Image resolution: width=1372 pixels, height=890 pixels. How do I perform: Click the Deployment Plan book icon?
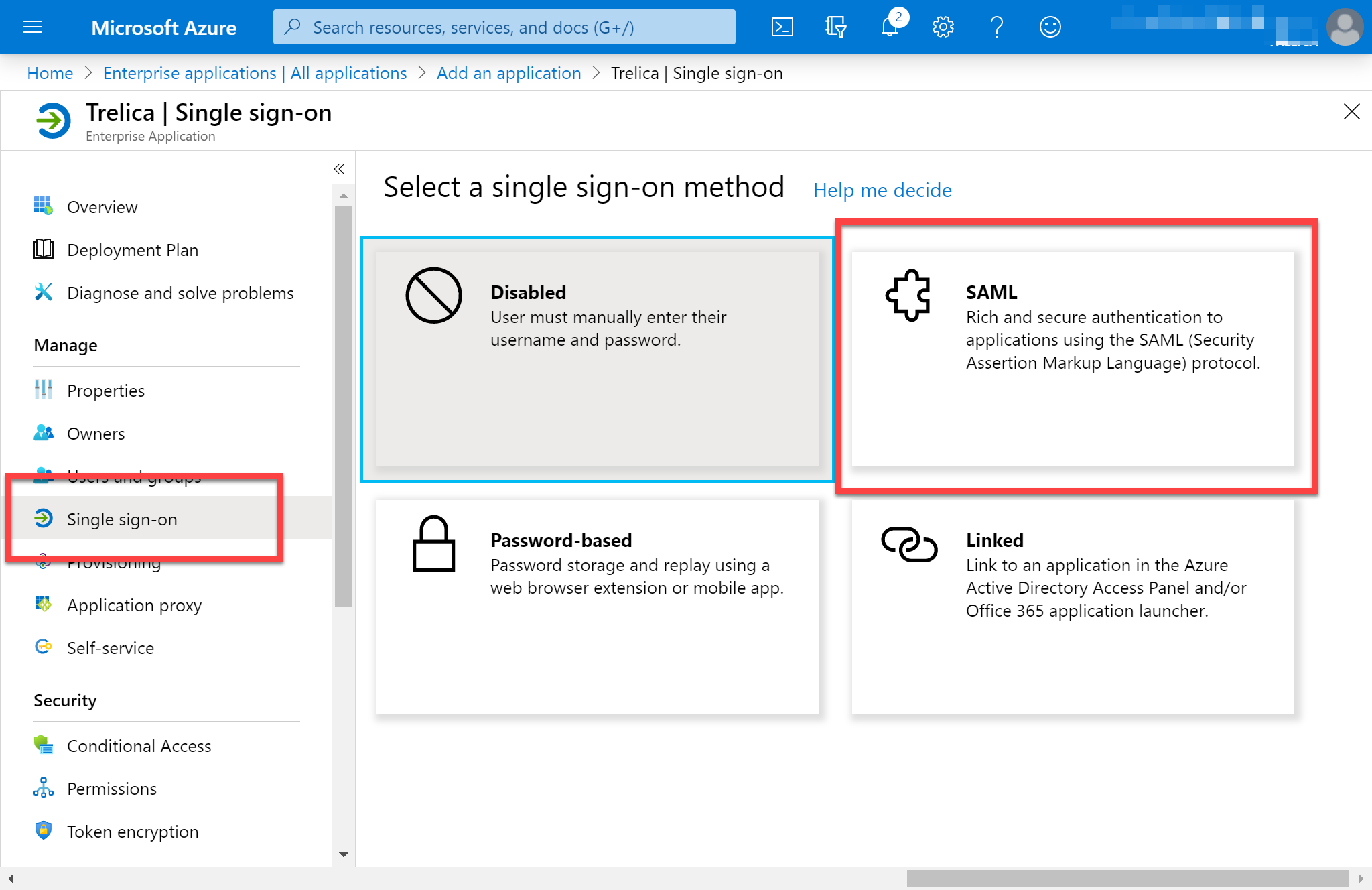click(44, 249)
